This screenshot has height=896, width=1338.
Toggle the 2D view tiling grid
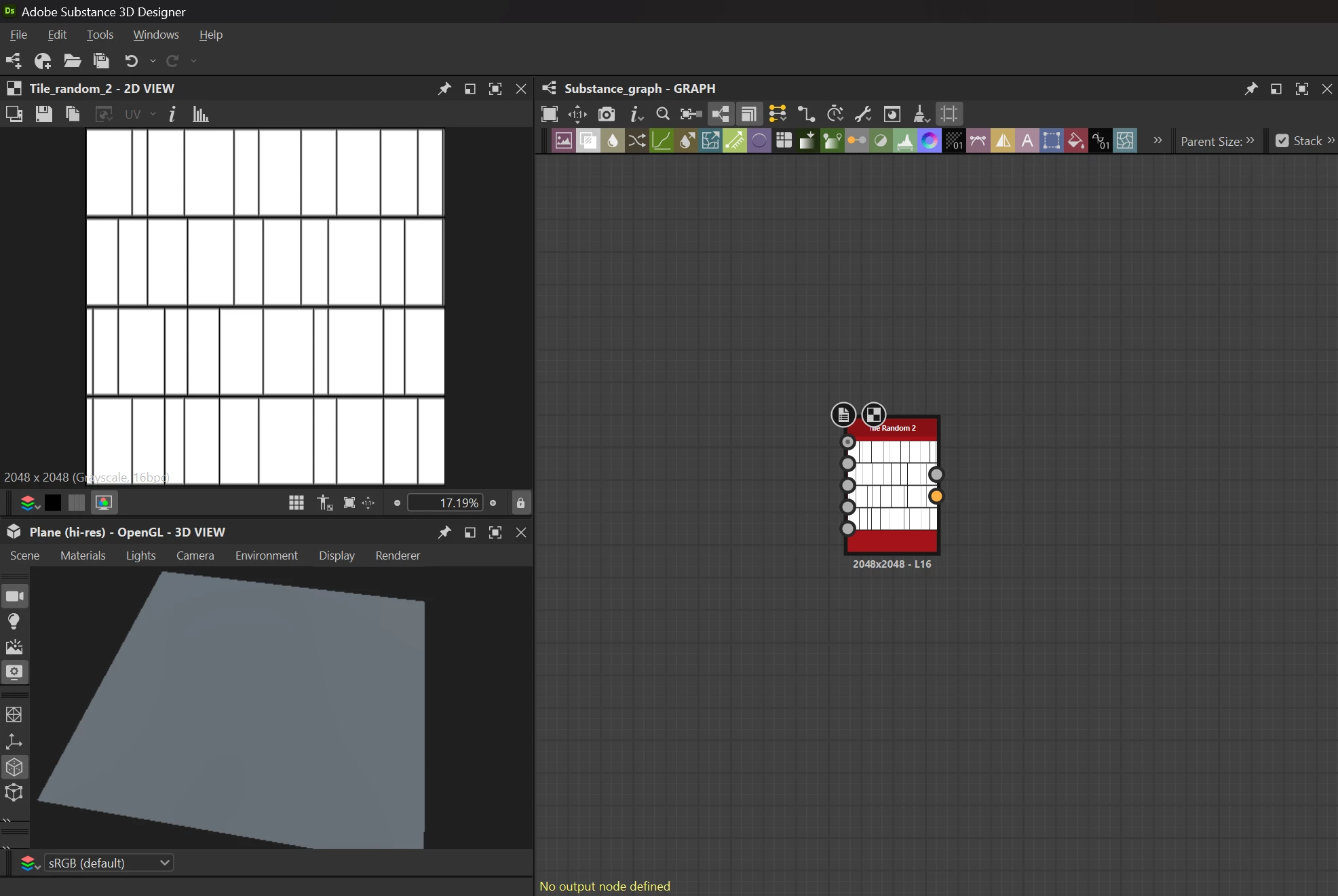pos(297,503)
